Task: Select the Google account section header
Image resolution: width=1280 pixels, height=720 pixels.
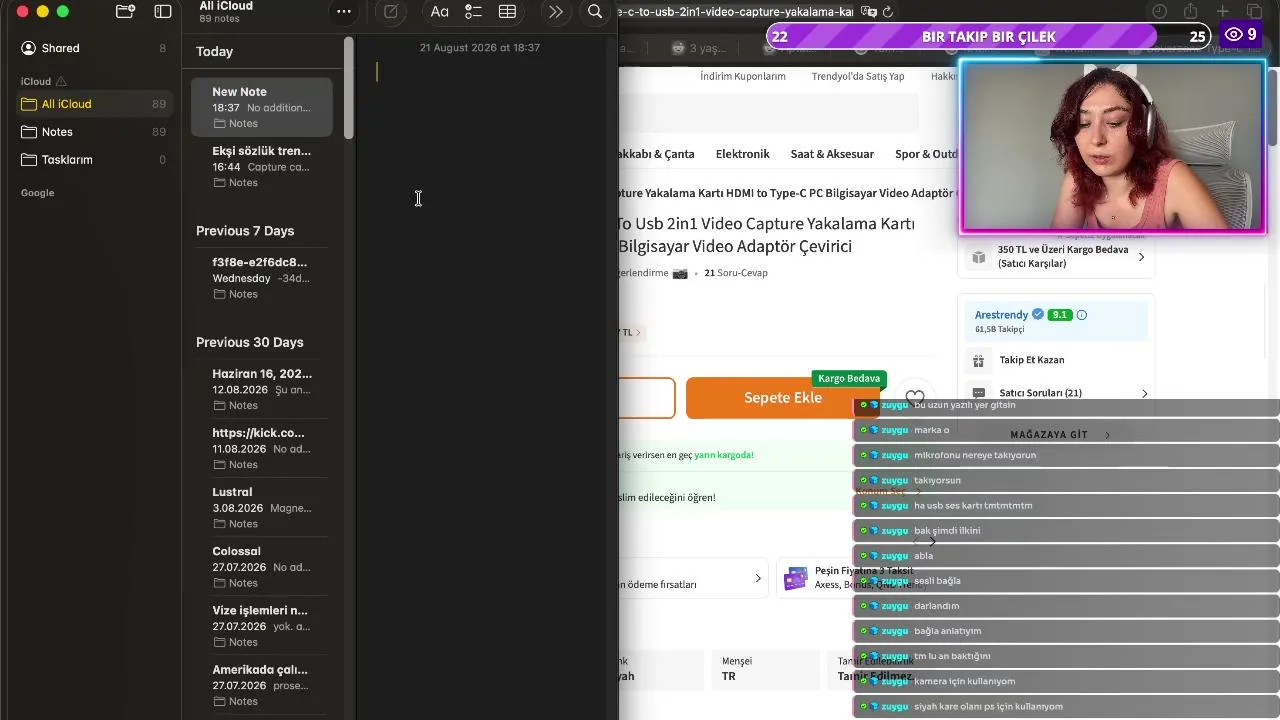Action: click(37, 193)
